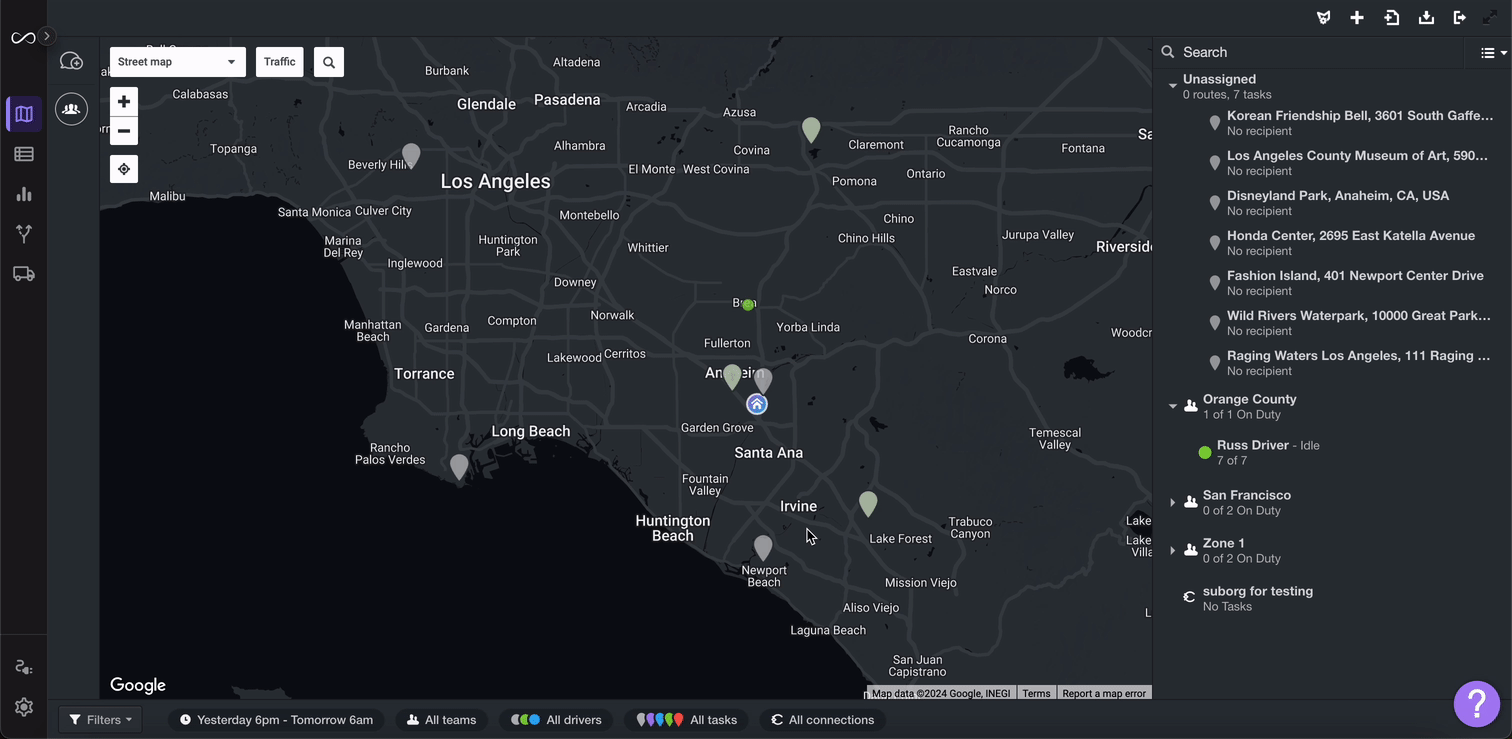1512x739 pixels.
Task: Click Report a map error link
Action: tap(1104, 693)
